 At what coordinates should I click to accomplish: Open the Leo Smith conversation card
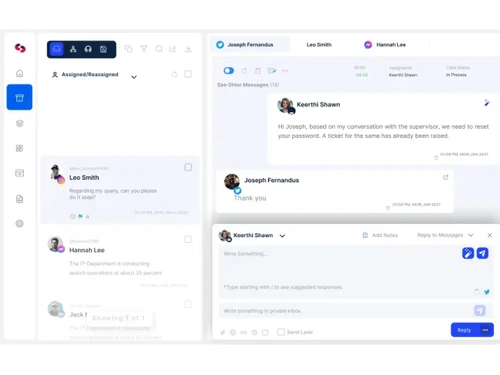tap(120, 190)
